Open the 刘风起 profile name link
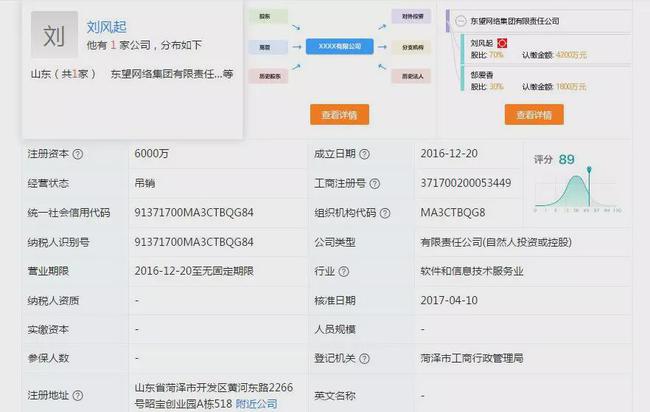This screenshot has height=412, width=650. pyautogui.click(x=107, y=27)
